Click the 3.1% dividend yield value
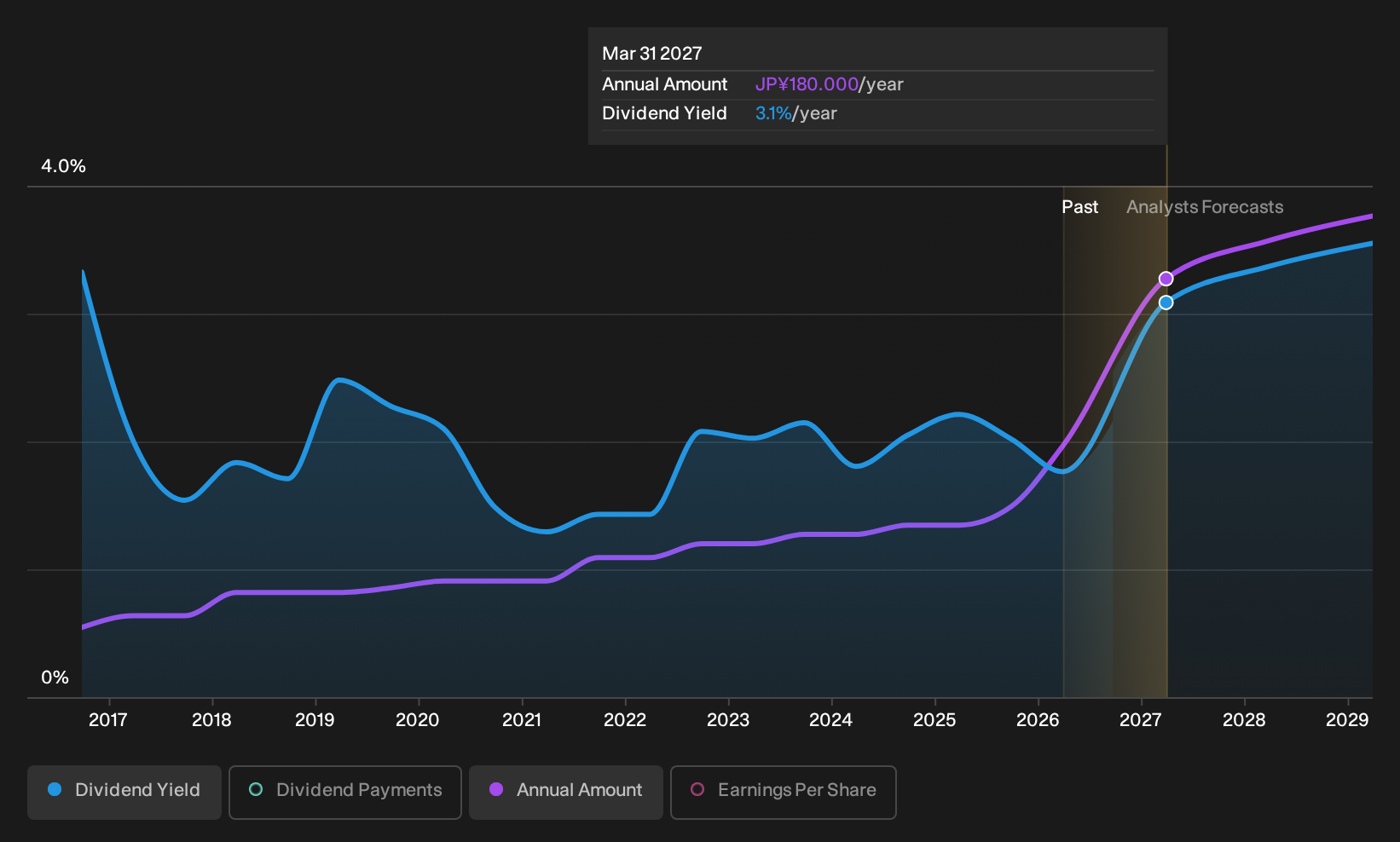The image size is (1400, 842). 773,113
